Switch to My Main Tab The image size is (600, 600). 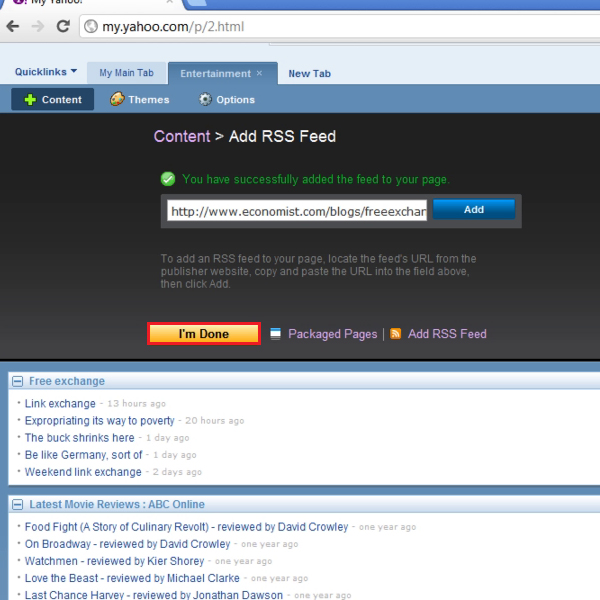[126, 73]
